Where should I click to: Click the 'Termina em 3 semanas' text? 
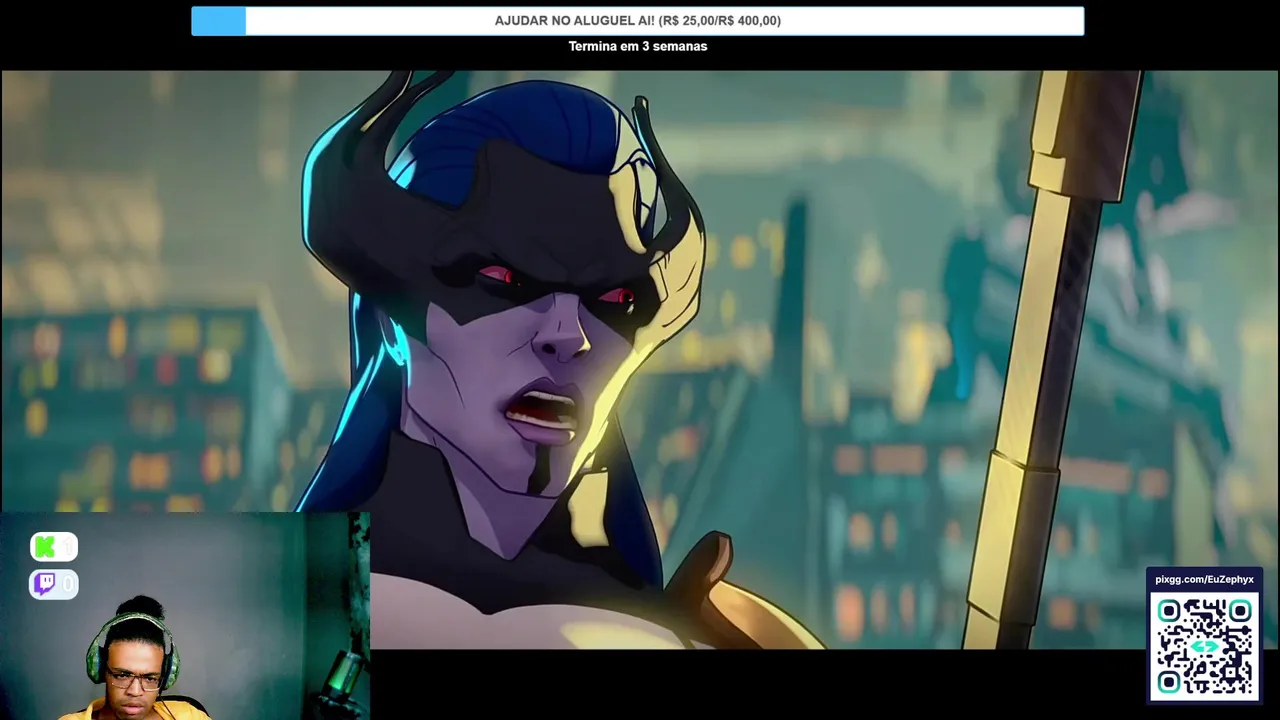point(638,46)
